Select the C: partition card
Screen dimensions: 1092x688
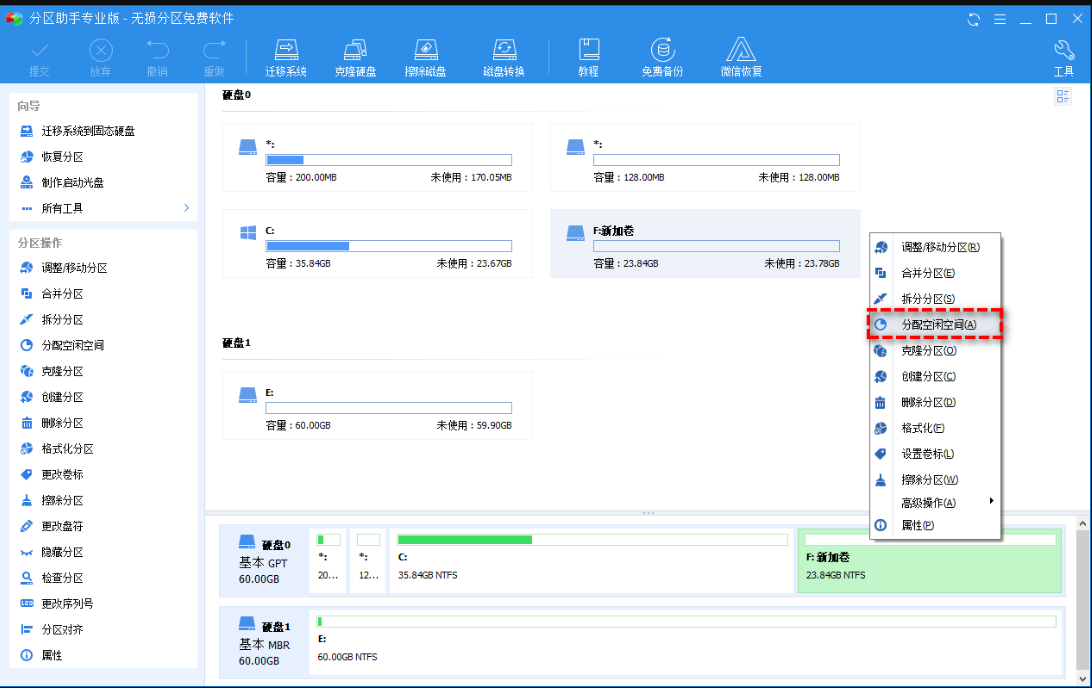[x=377, y=244]
